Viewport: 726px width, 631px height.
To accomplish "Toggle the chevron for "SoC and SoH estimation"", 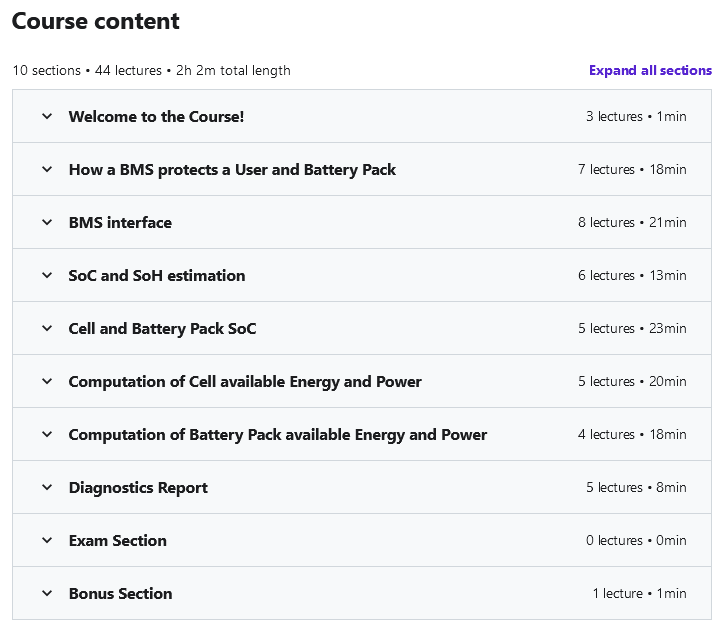I will coord(47,276).
